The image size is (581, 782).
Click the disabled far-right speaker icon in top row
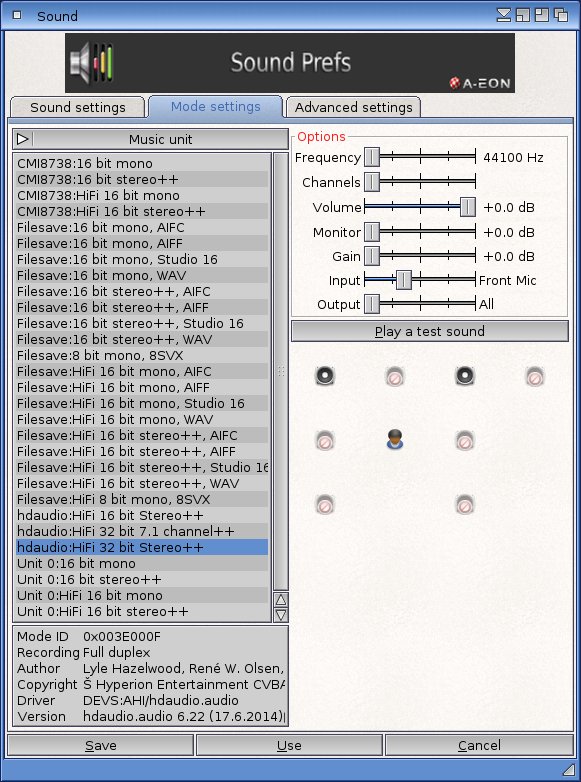(534, 377)
